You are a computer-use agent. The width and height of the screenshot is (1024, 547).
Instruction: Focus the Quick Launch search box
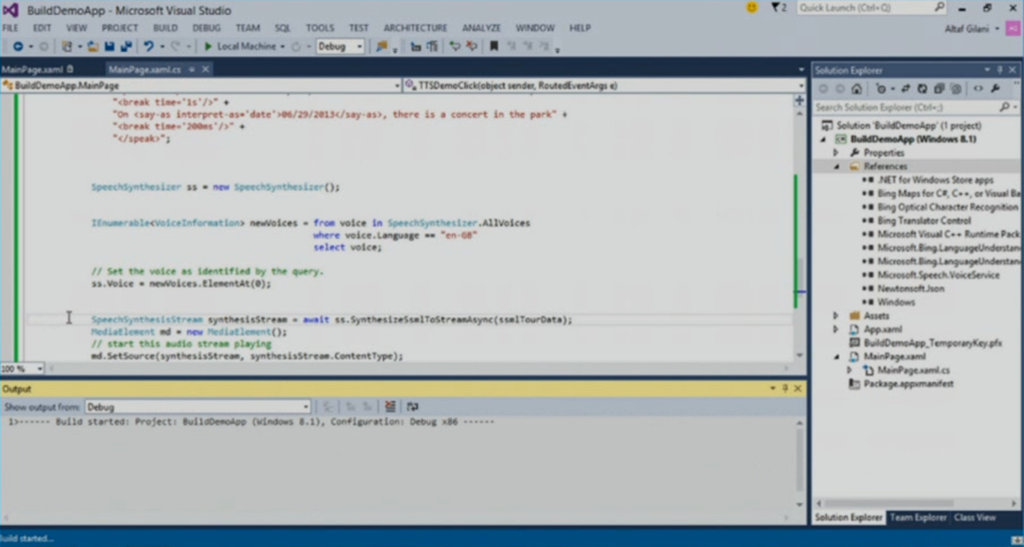tap(871, 8)
